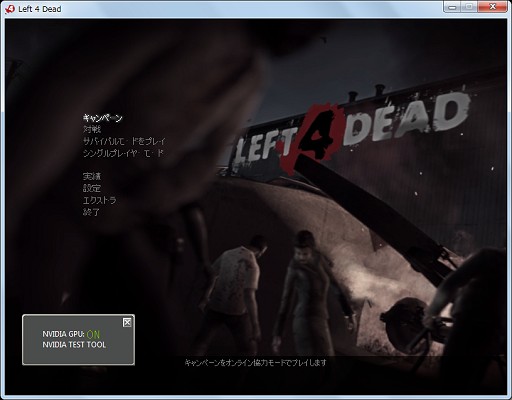512x400 pixels.
Task: Open the 設定 settings menu
Action: 92,188
